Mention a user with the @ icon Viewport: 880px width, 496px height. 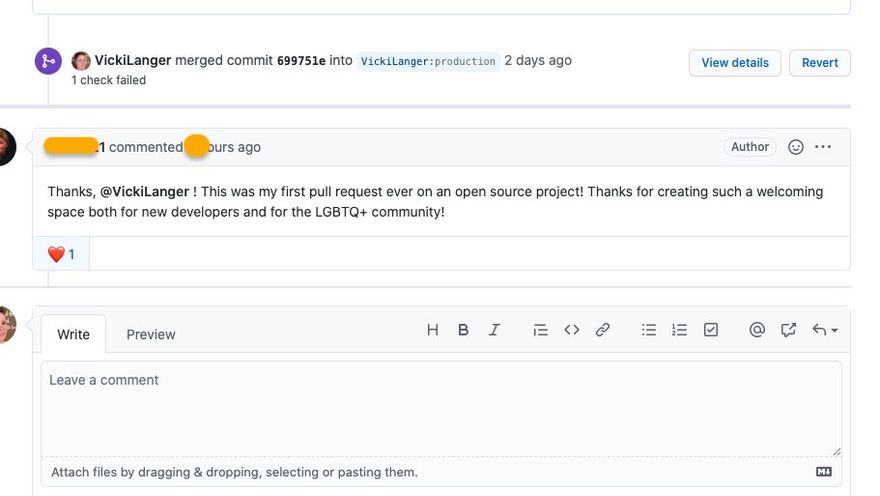pyautogui.click(x=757, y=330)
